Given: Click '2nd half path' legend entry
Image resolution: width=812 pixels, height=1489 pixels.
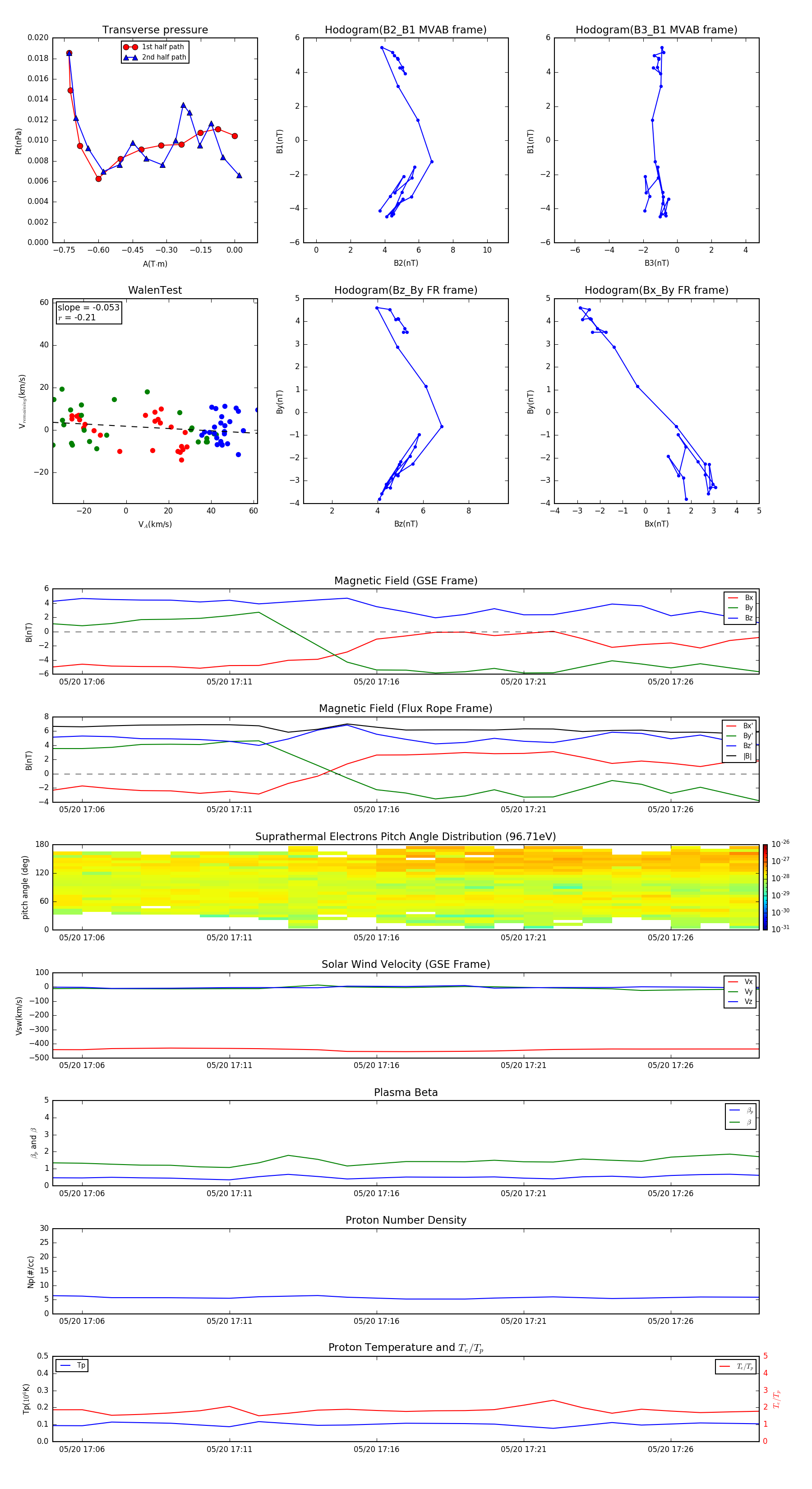Looking at the screenshot, I should pos(155,57).
